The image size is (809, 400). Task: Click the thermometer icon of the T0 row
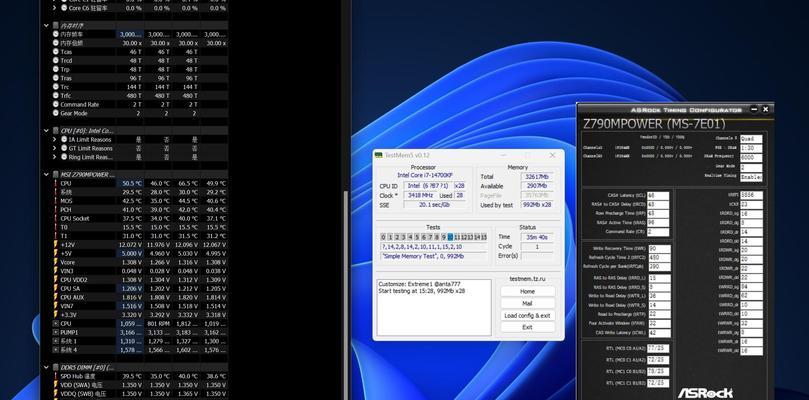(x=56, y=227)
